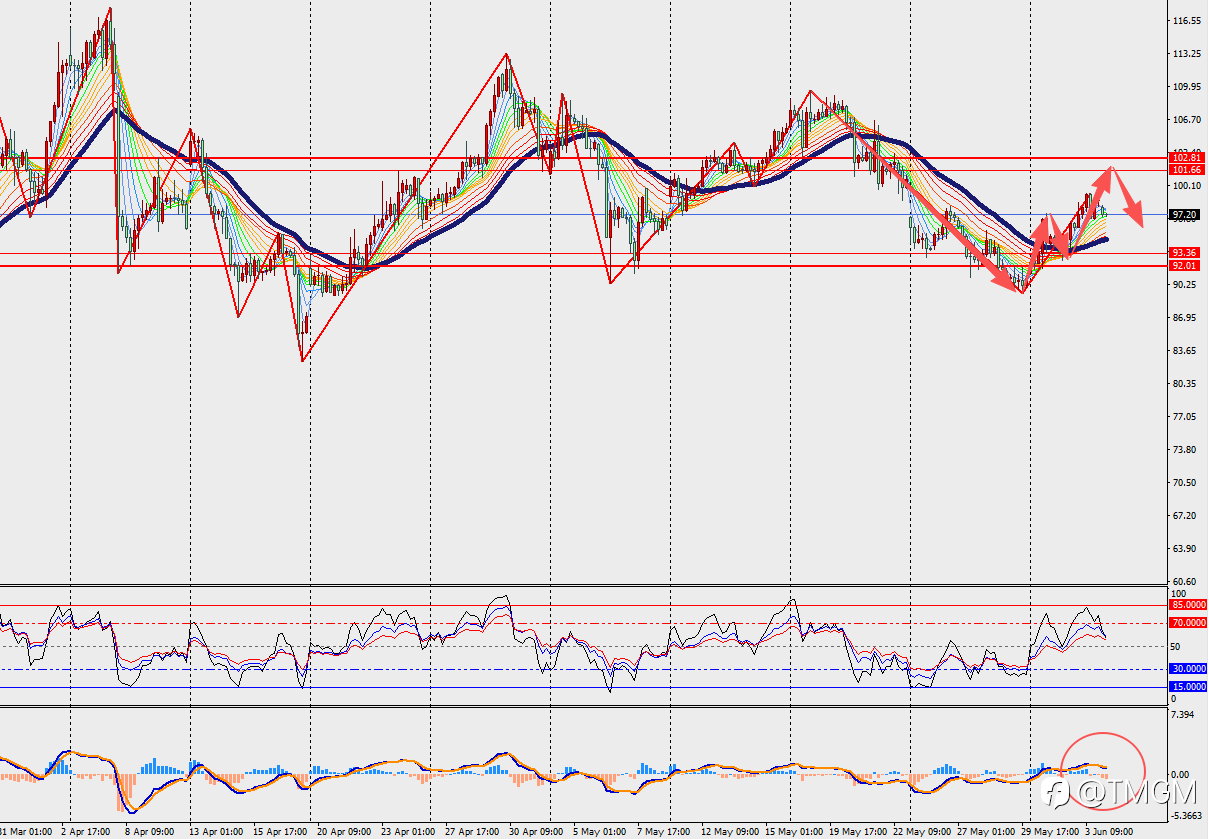Screen dimensions: 1209x839
Task: Click the 109.95 value on price axis
Action: [x=1188, y=87]
